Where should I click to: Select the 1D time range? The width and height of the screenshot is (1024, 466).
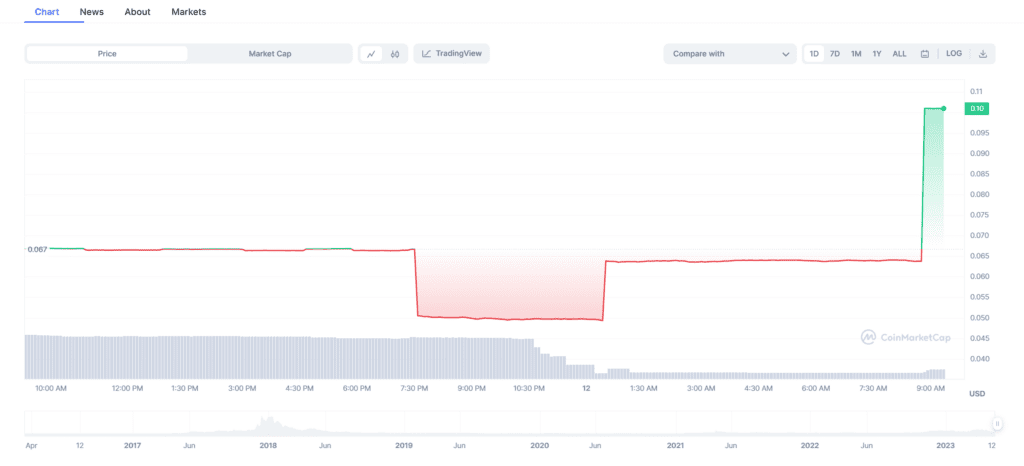tap(814, 54)
